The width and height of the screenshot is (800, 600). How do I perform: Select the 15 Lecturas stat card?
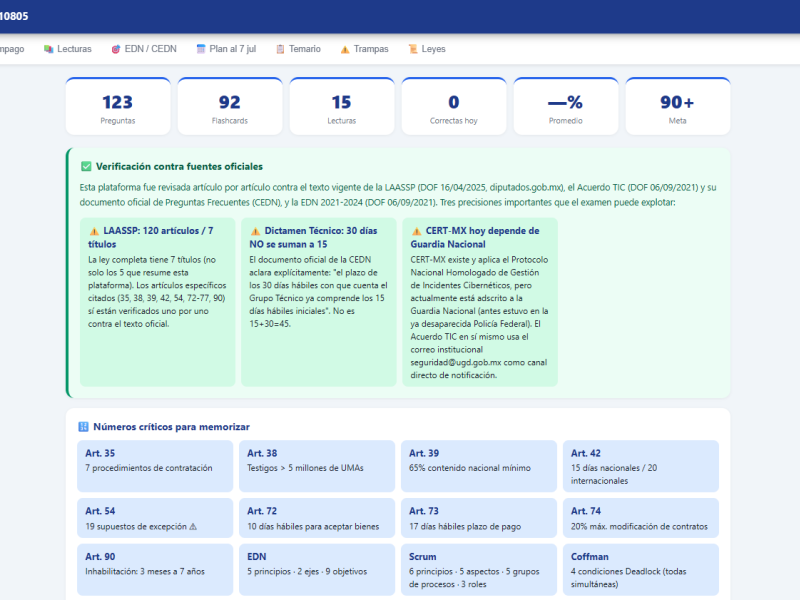(x=342, y=106)
